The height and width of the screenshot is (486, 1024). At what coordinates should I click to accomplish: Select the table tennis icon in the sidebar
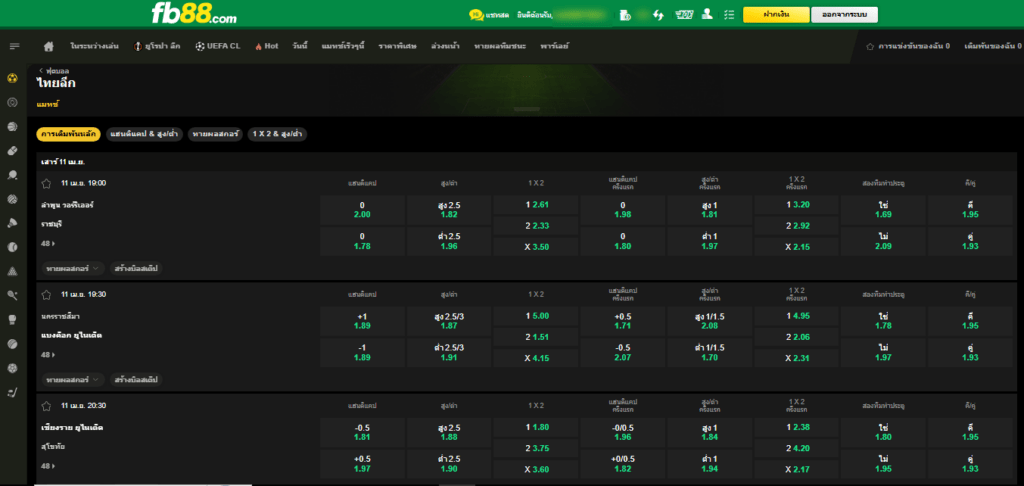point(12,175)
